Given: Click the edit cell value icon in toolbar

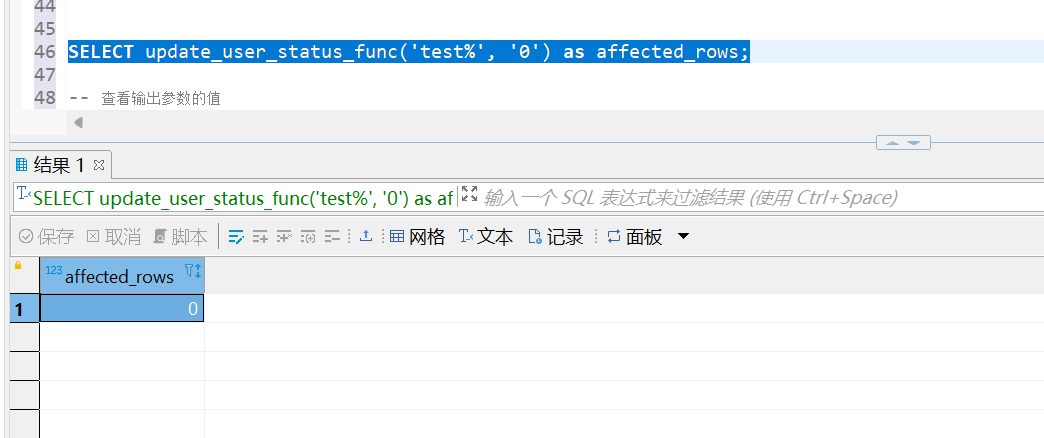Looking at the screenshot, I should (236, 237).
